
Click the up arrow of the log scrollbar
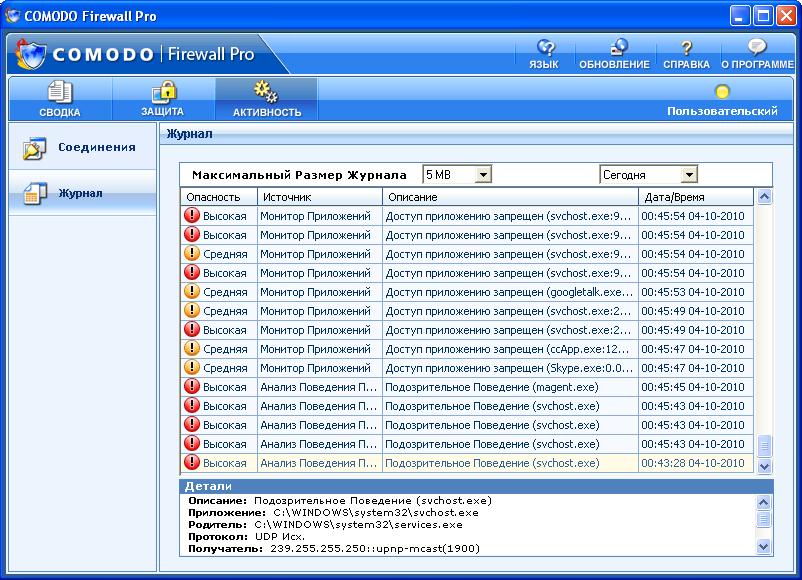tap(764, 197)
